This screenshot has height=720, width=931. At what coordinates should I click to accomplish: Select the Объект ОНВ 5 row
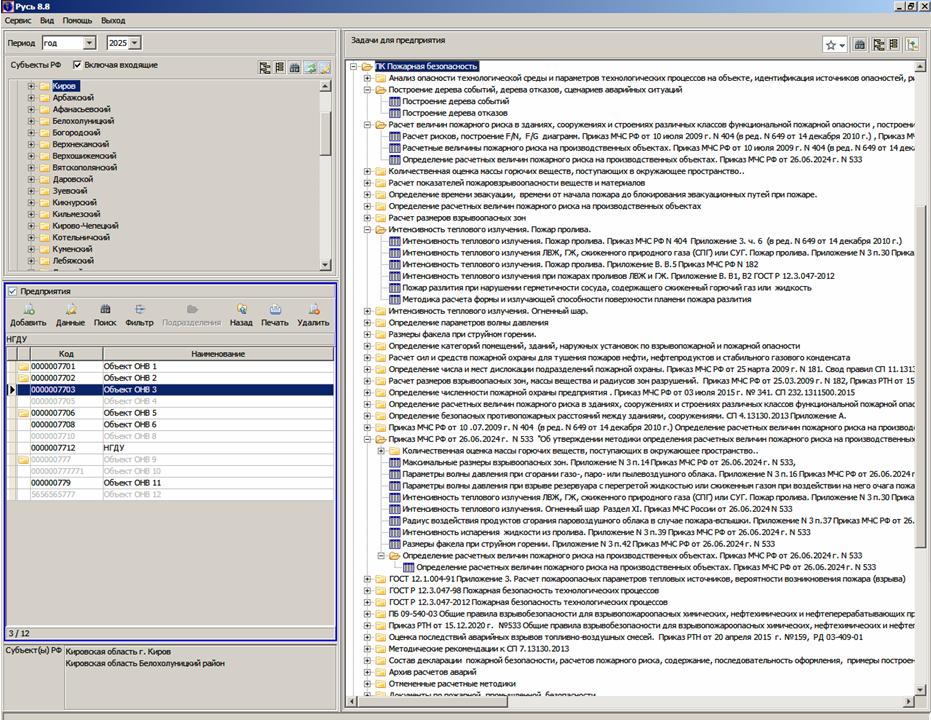pos(130,412)
